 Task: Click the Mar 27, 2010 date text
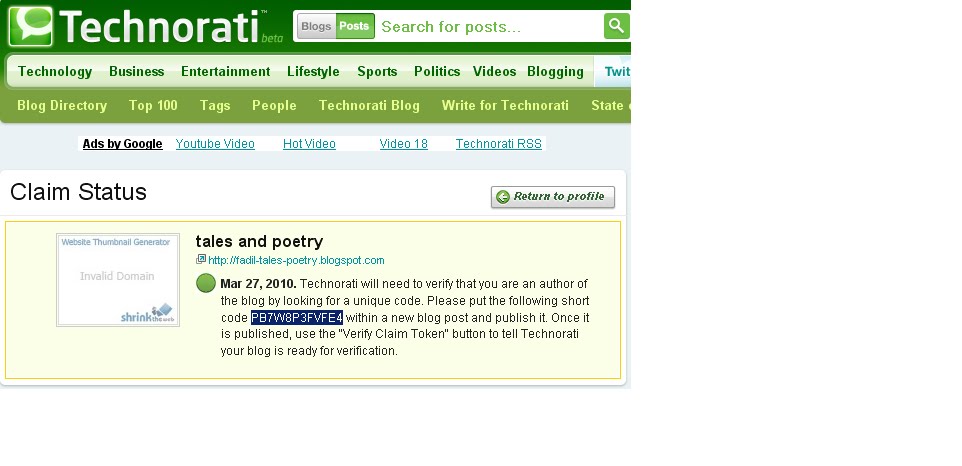[x=258, y=284]
